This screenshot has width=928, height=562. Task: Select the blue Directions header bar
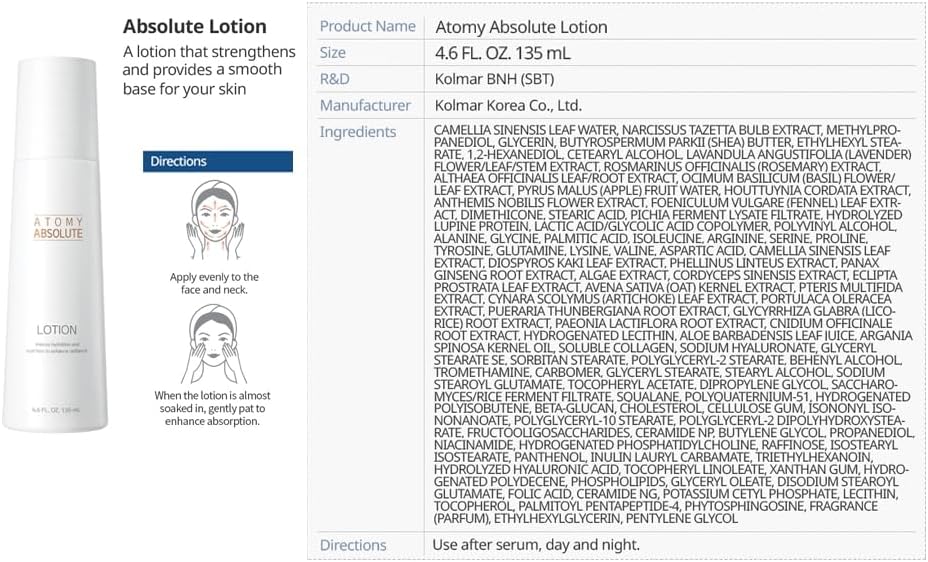[218, 162]
